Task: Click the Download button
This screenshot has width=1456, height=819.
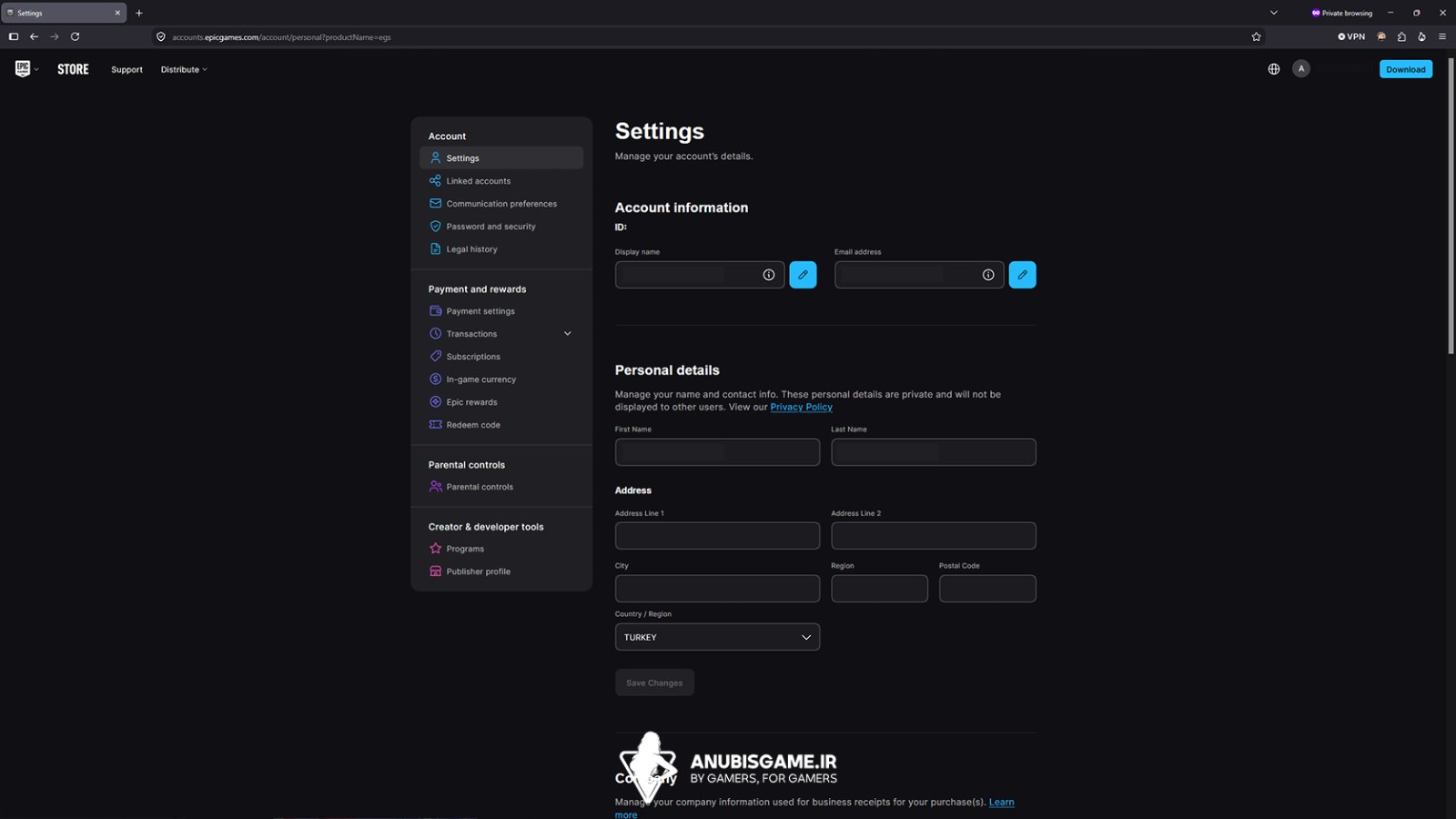Action: tap(1406, 69)
